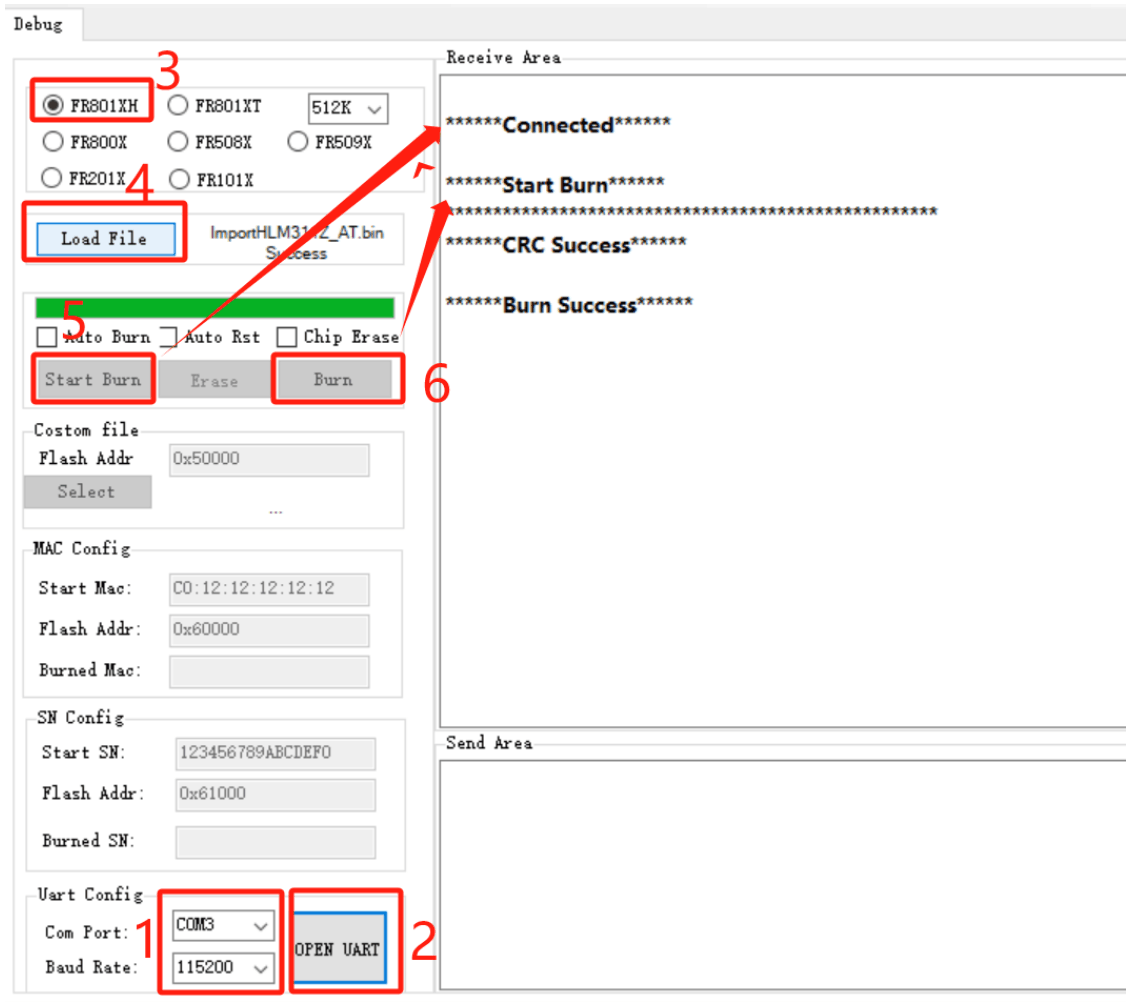1126x1002 pixels.
Task: Check the Chip Erase option
Action: pyautogui.click(x=287, y=337)
